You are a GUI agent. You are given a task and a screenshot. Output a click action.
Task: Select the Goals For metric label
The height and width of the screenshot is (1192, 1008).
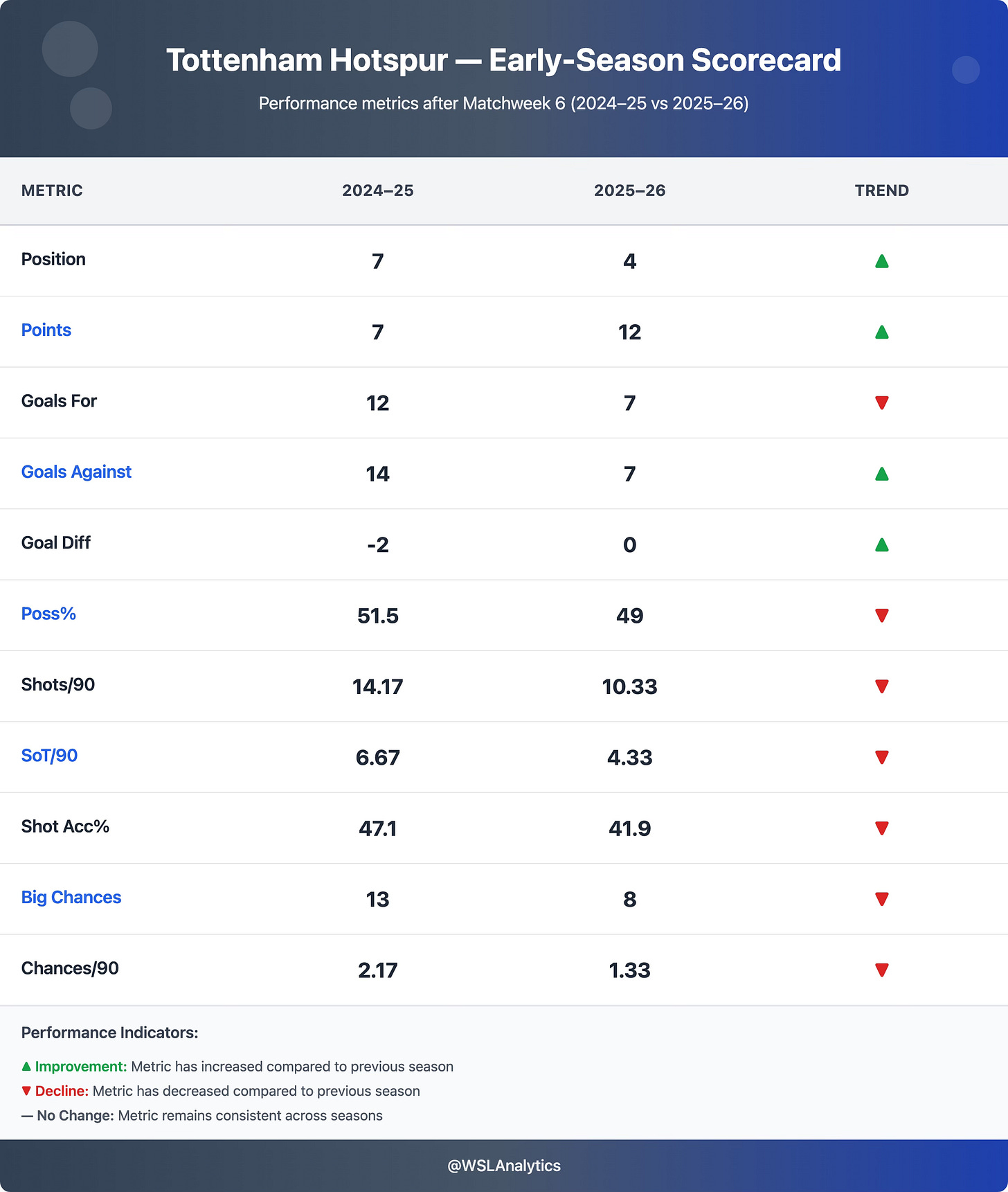[x=59, y=401]
